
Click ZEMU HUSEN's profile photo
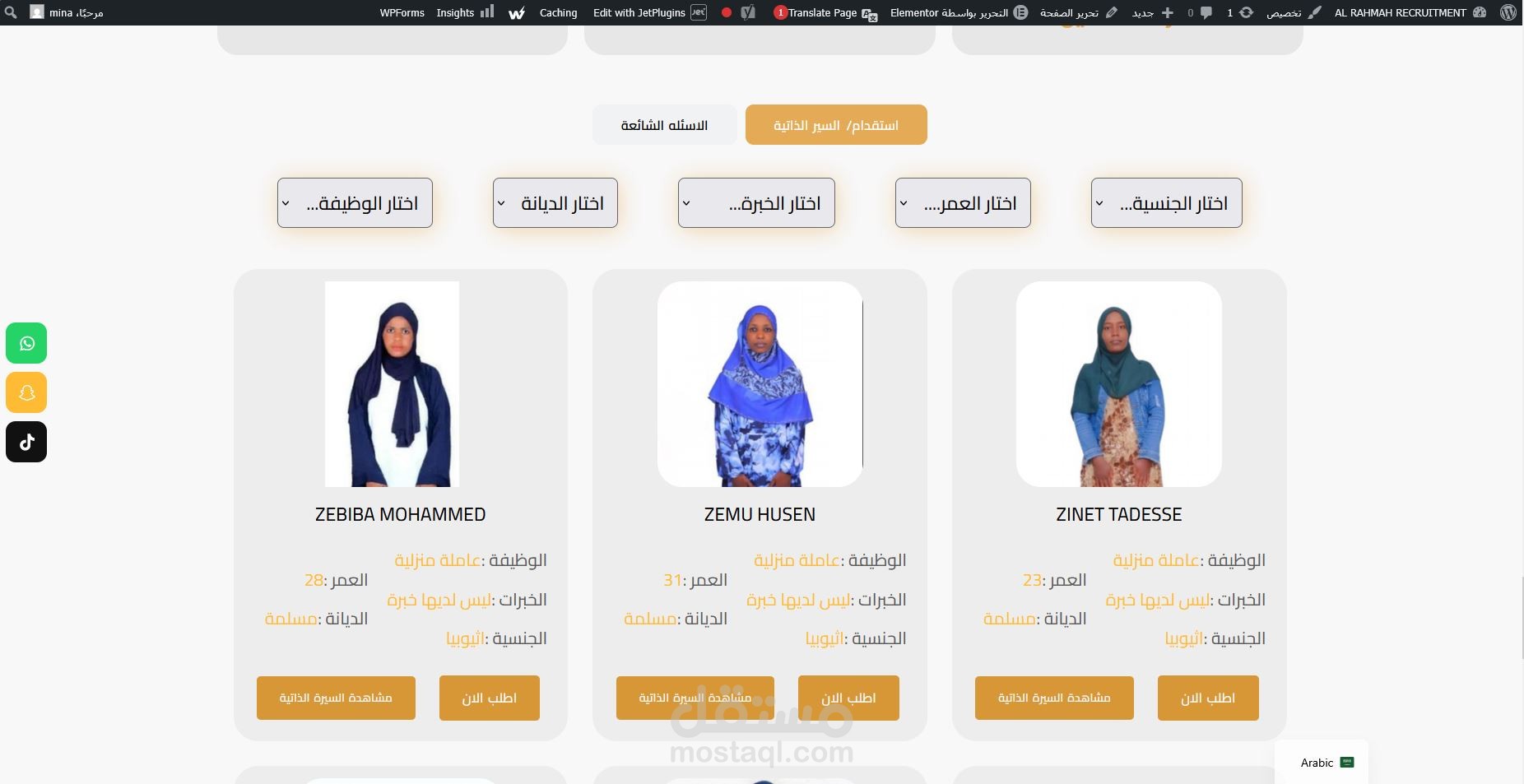point(760,384)
